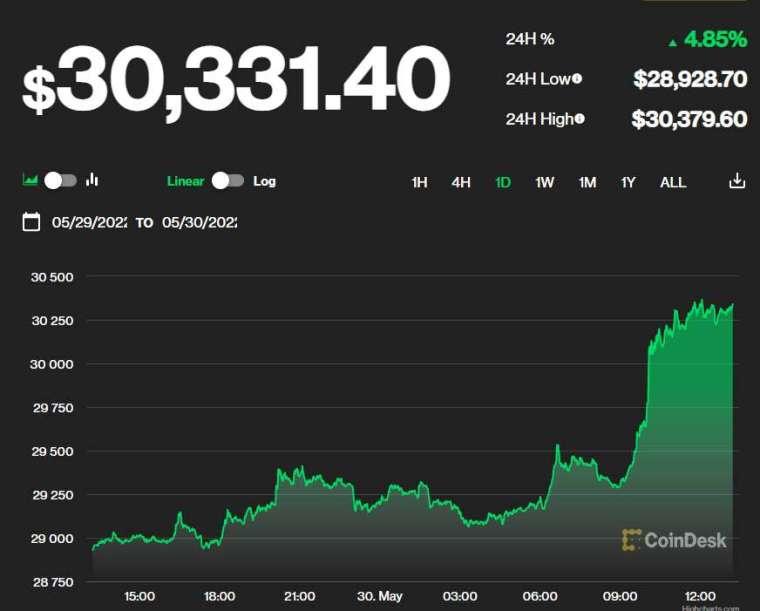Edit the start date 05/29/2022 field
760x611 pixels.
click(90, 222)
